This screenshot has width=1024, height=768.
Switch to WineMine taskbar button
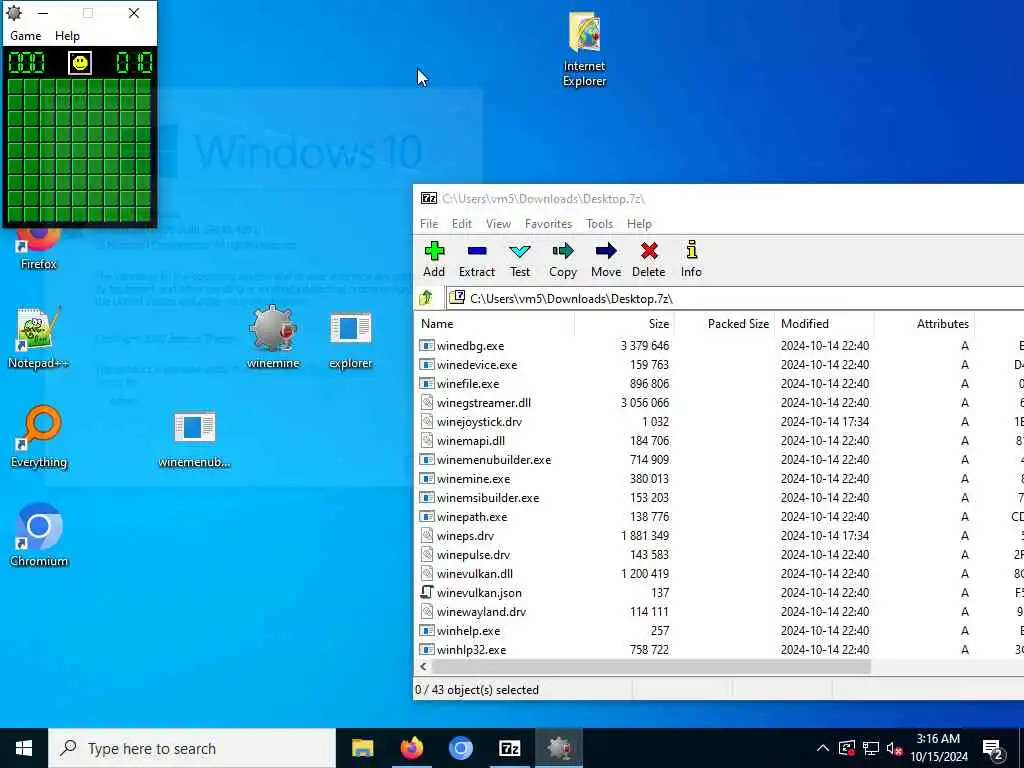click(x=559, y=748)
